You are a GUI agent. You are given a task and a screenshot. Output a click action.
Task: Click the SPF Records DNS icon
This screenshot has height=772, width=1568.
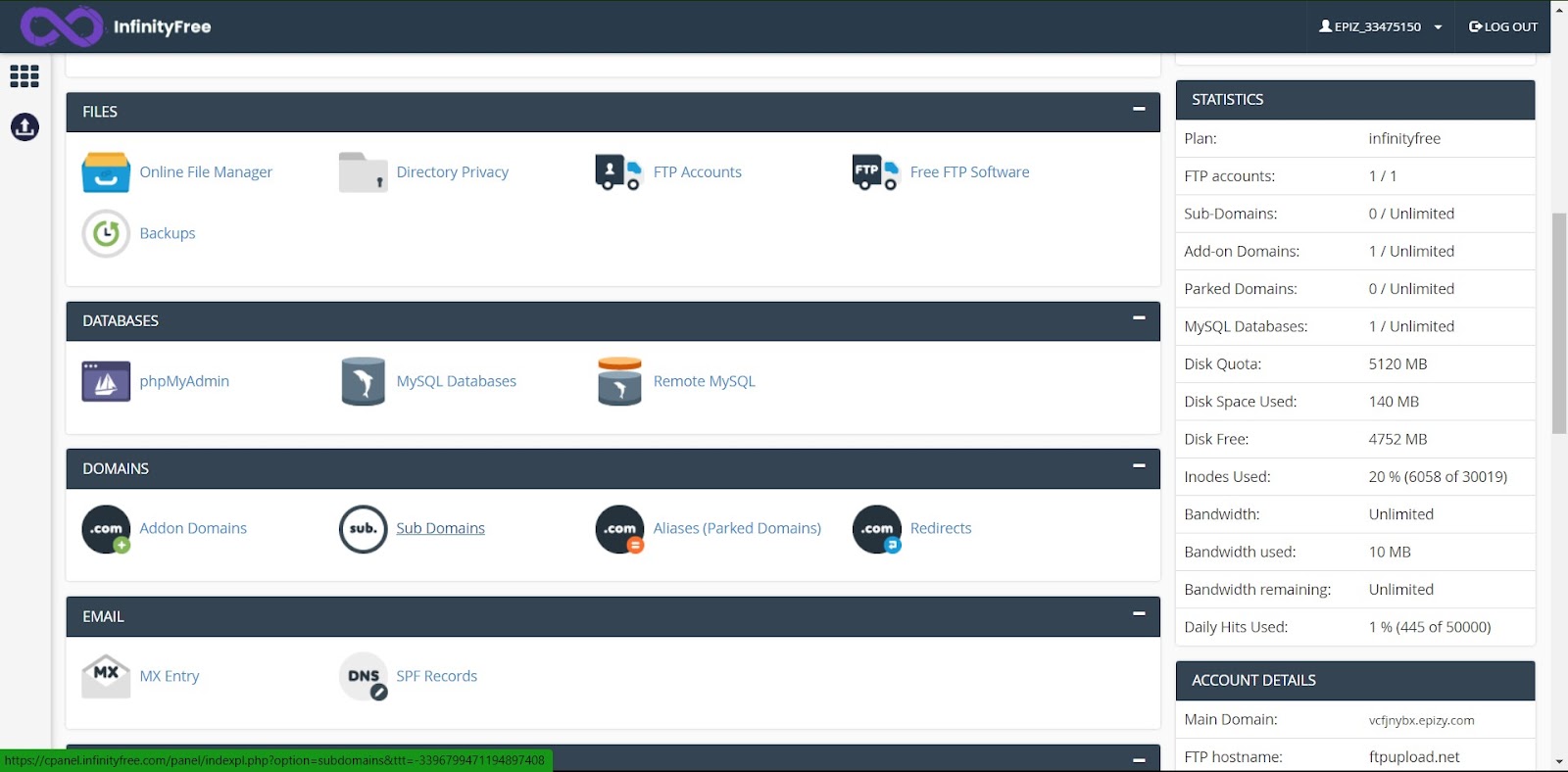[363, 676]
